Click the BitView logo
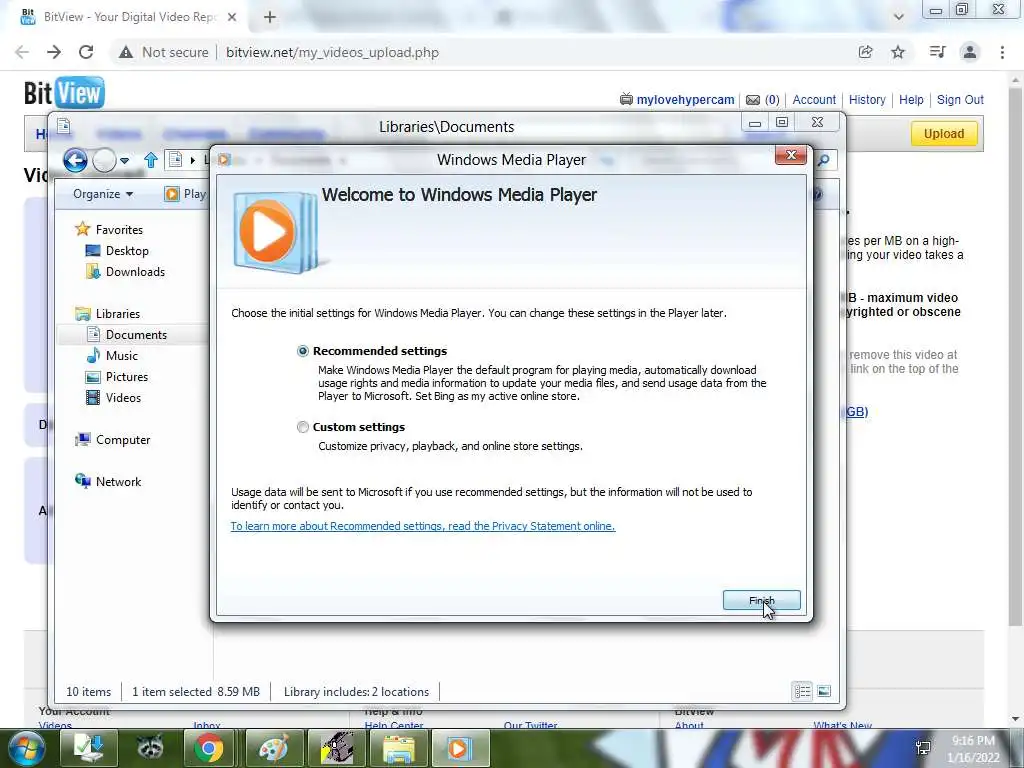 coord(64,93)
